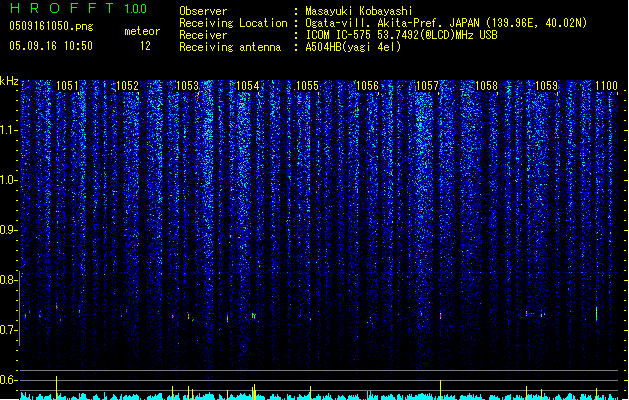Screen dimensions: 629x400
Task: Click the 1057 time marker
Action: coord(428,86)
